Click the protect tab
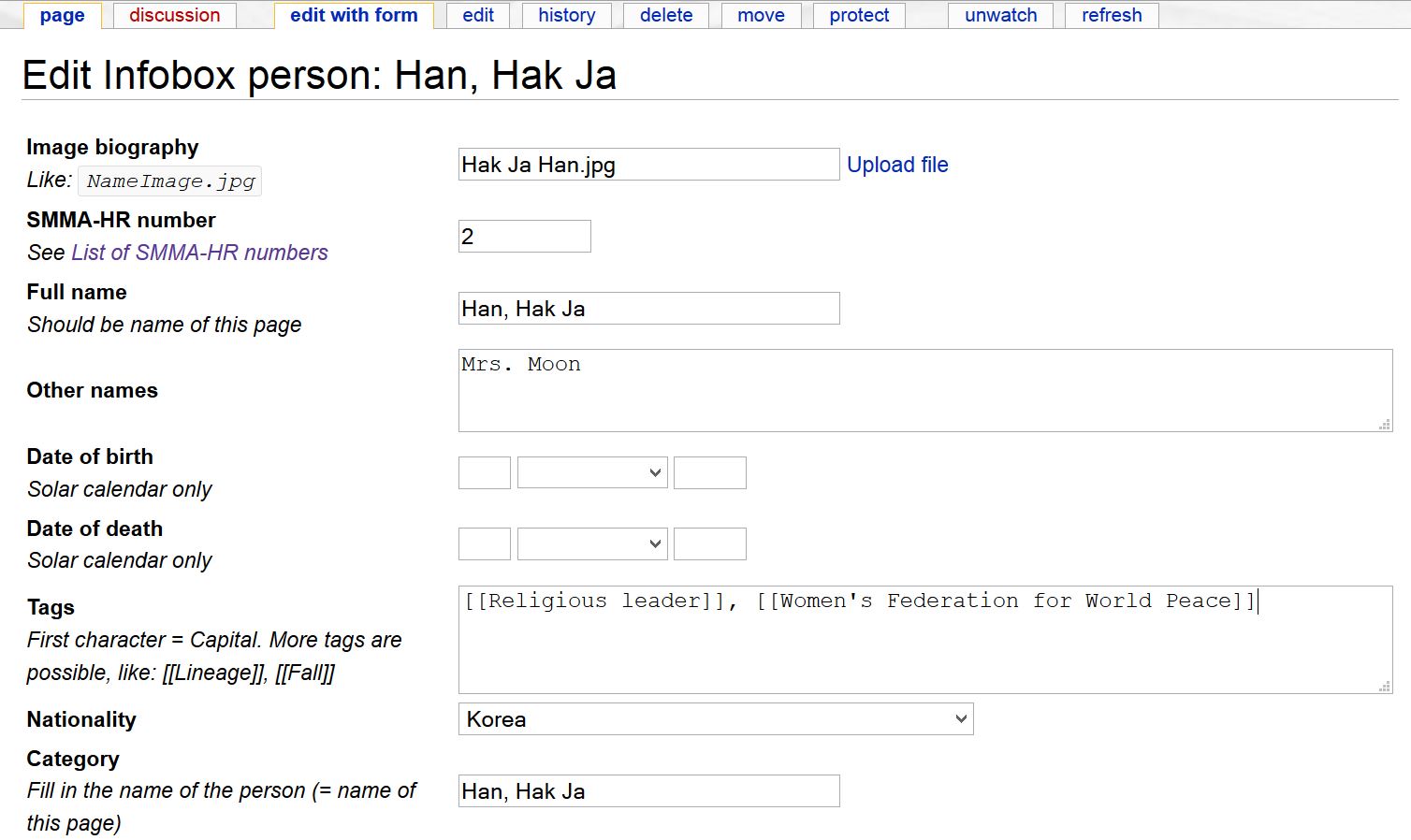This screenshot has width=1411, height=840. point(858,15)
